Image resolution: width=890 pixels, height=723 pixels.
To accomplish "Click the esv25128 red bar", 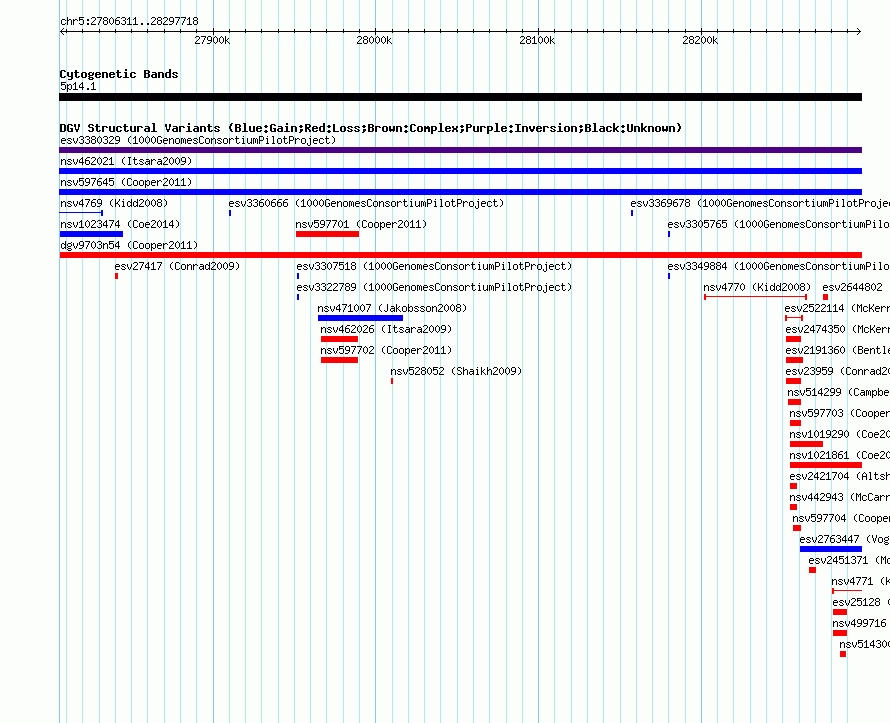I will point(840,612).
